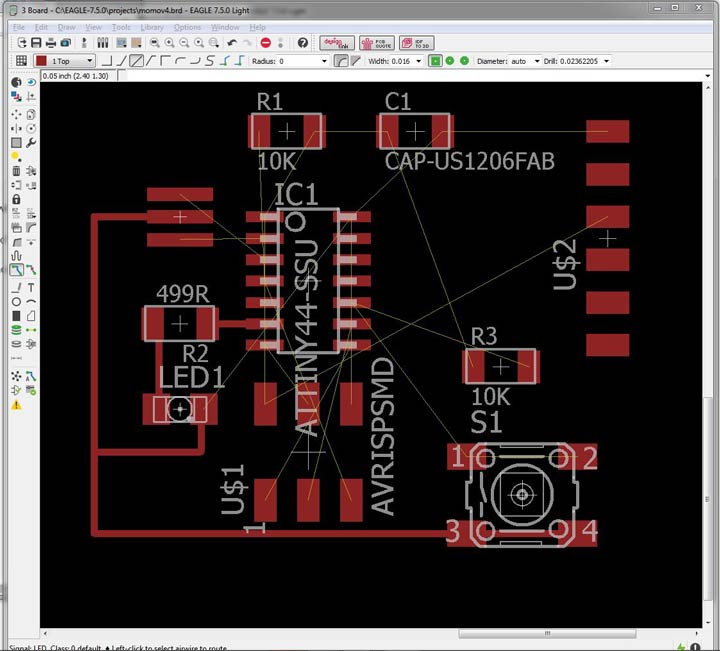Open the Display layers tool
This screenshot has height=651, width=720.
[16, 96]
